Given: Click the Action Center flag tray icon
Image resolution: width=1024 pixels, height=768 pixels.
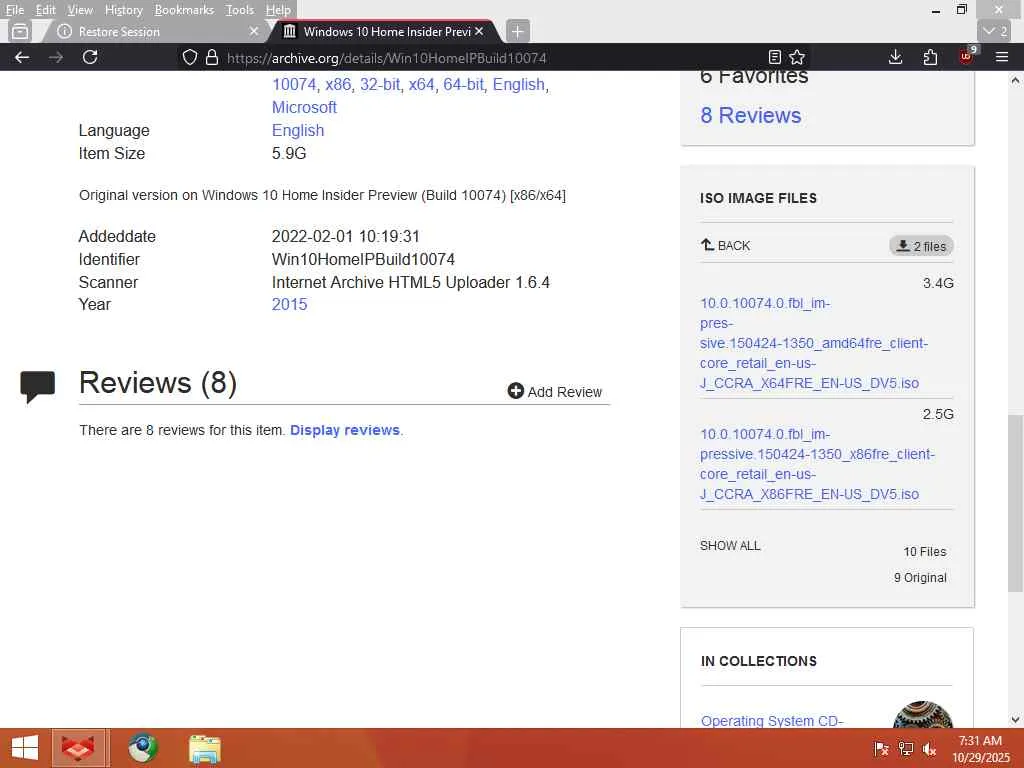Looking at the screenshot, I should 881,749.
